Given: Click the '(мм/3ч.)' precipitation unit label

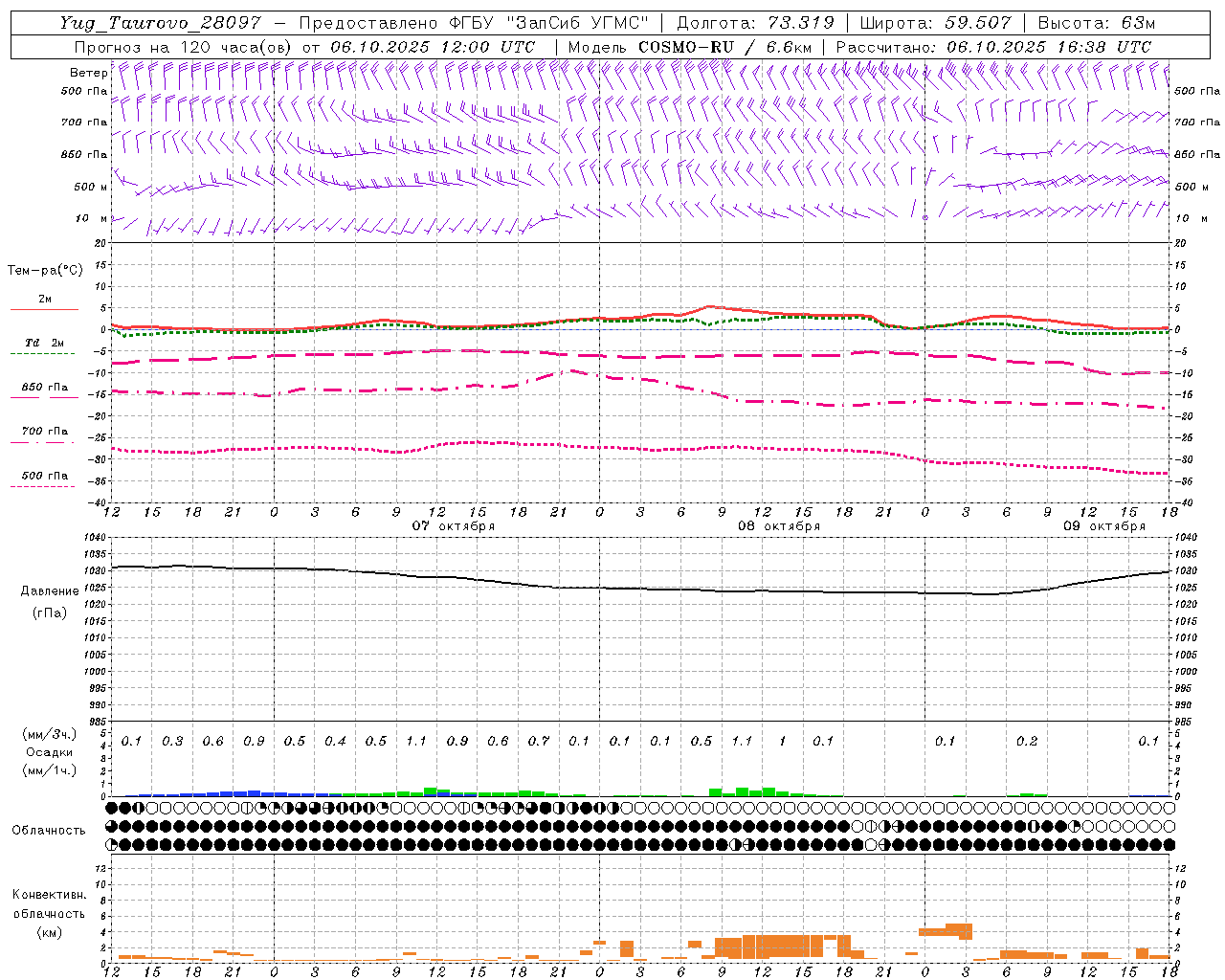Looking at the screenshot, I should click(50, 734).
